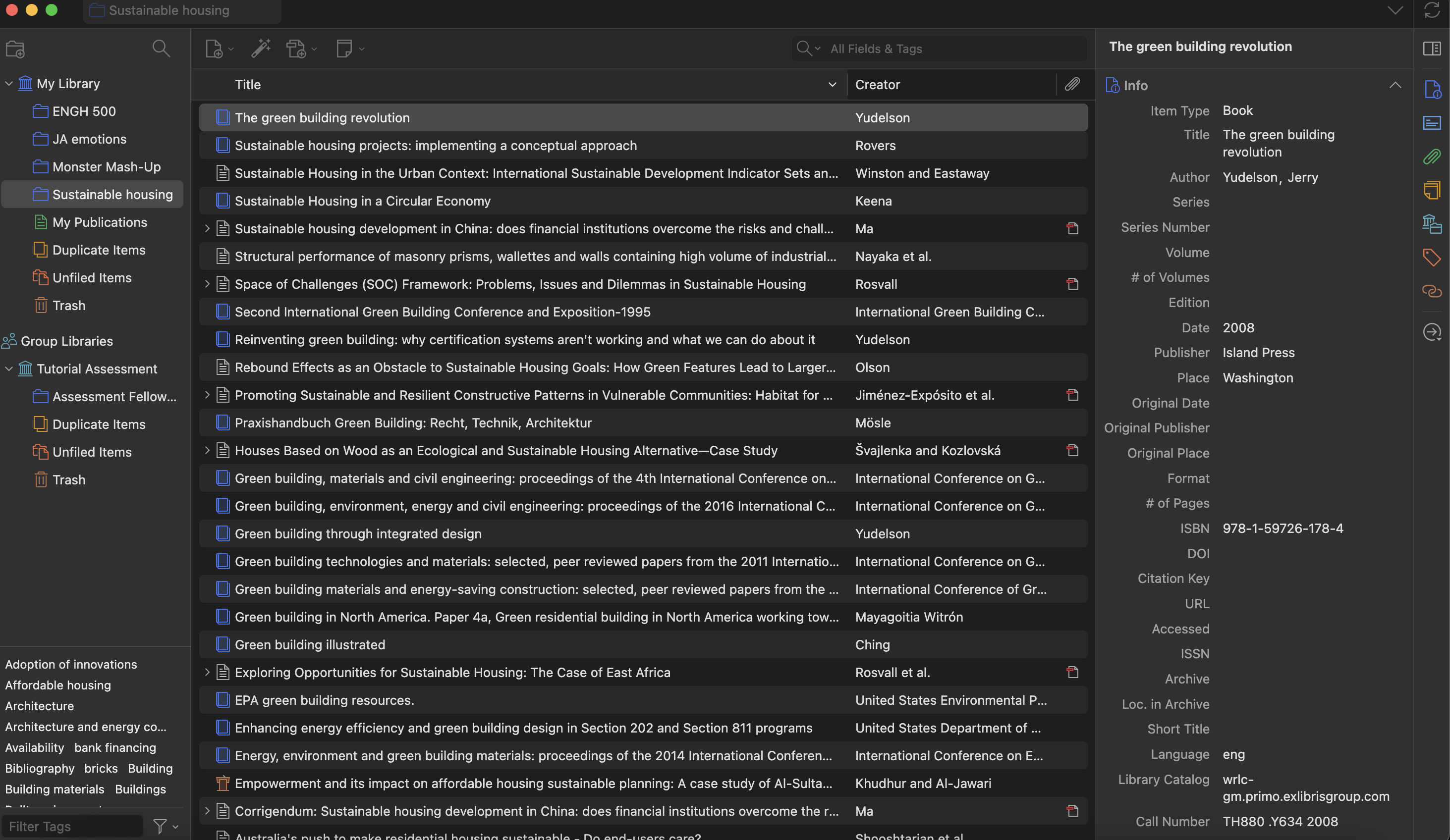Click the New Item toolbar icon
Viewport: 1450px width, 840px height.
[214, 49]
